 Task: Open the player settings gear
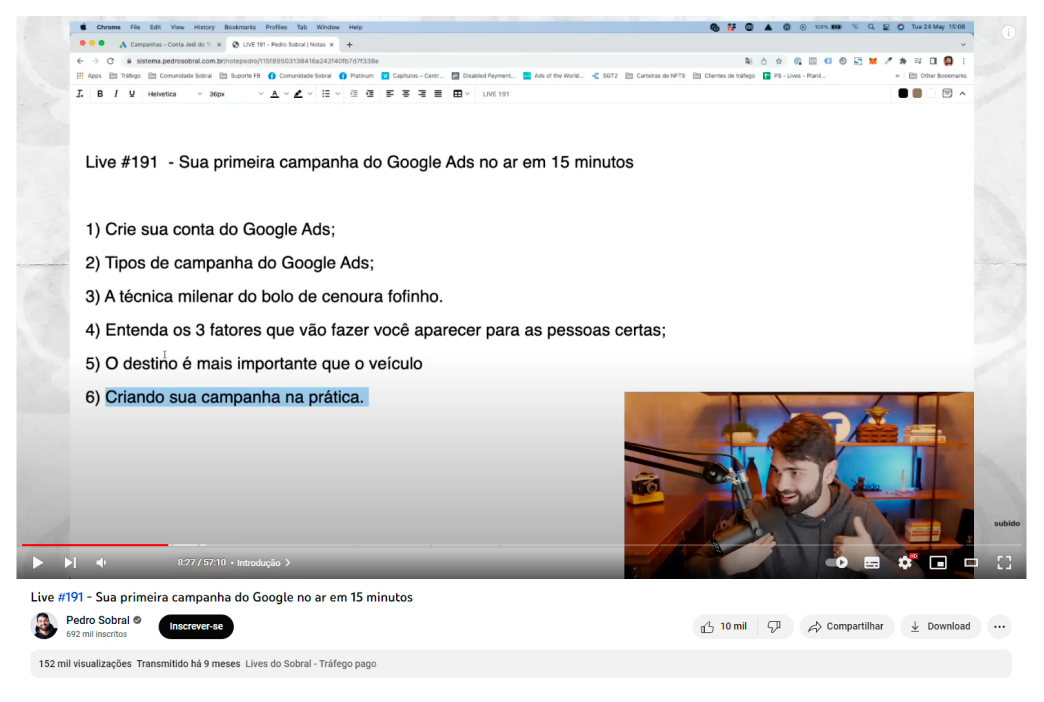[905, 563]
